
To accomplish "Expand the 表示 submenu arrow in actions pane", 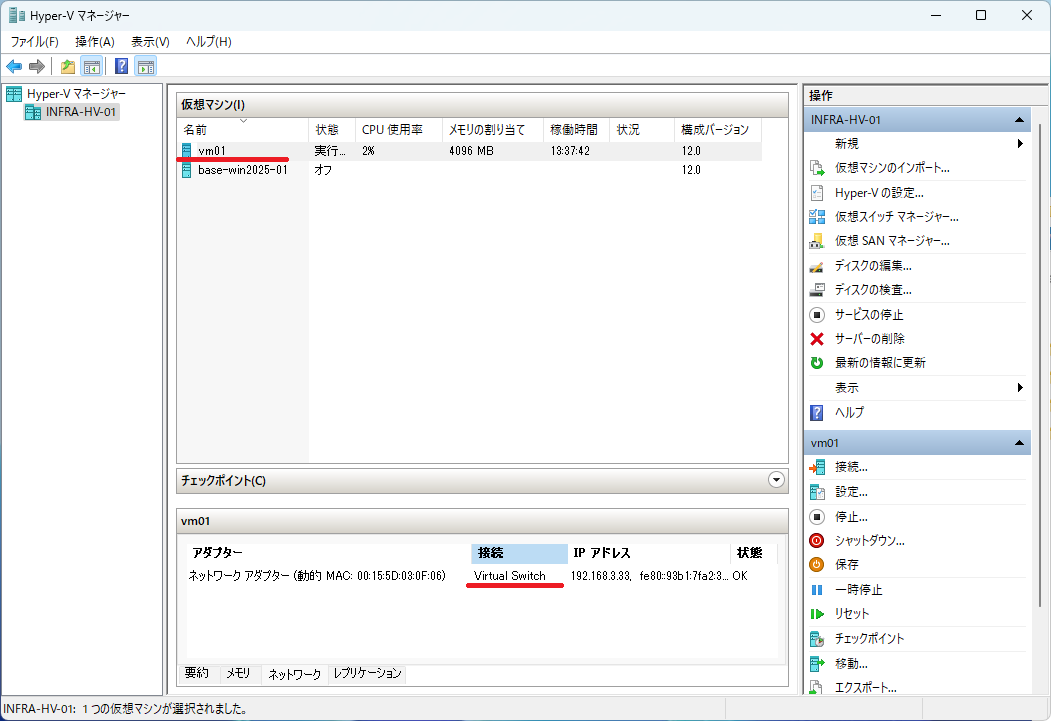I will 1019,387.
